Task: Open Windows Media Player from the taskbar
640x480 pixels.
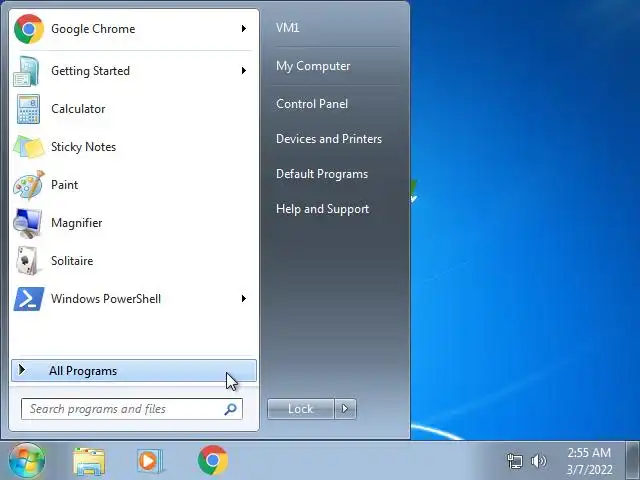Action: 149,461
